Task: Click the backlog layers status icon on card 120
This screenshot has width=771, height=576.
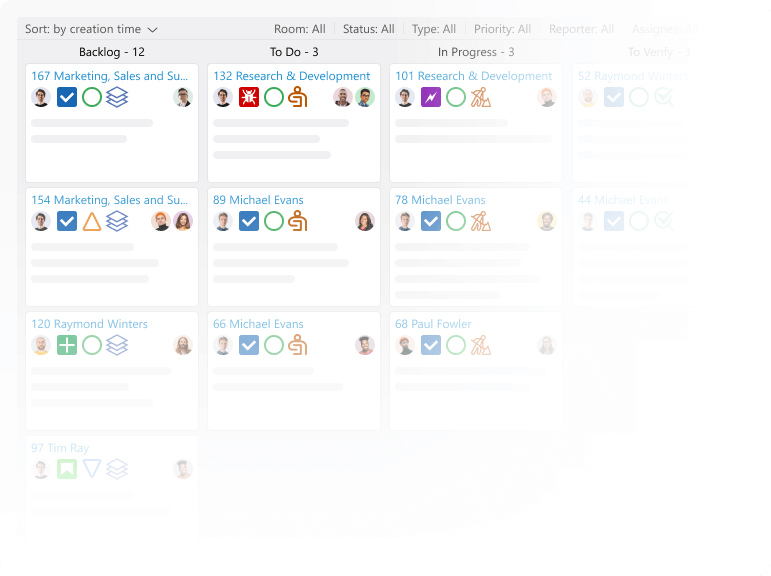Action: click(x=117, y=345)
